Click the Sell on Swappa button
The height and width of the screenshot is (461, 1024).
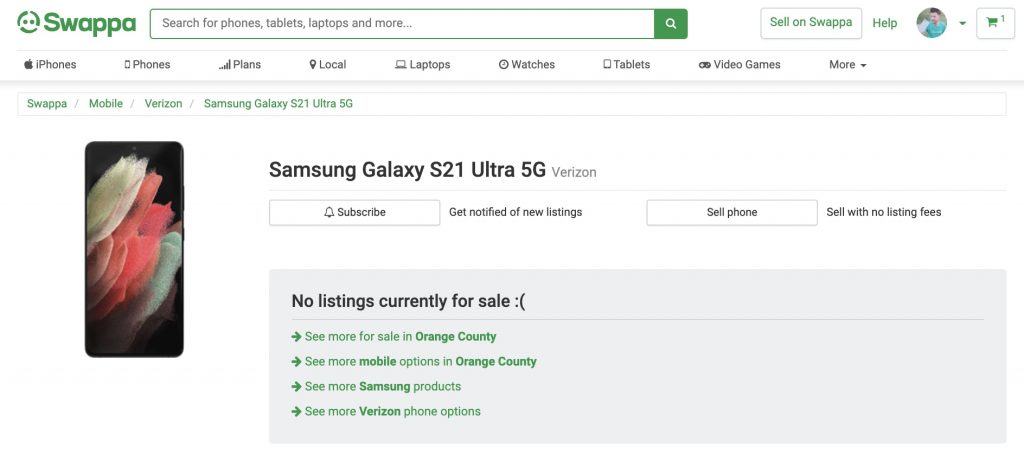811,23
